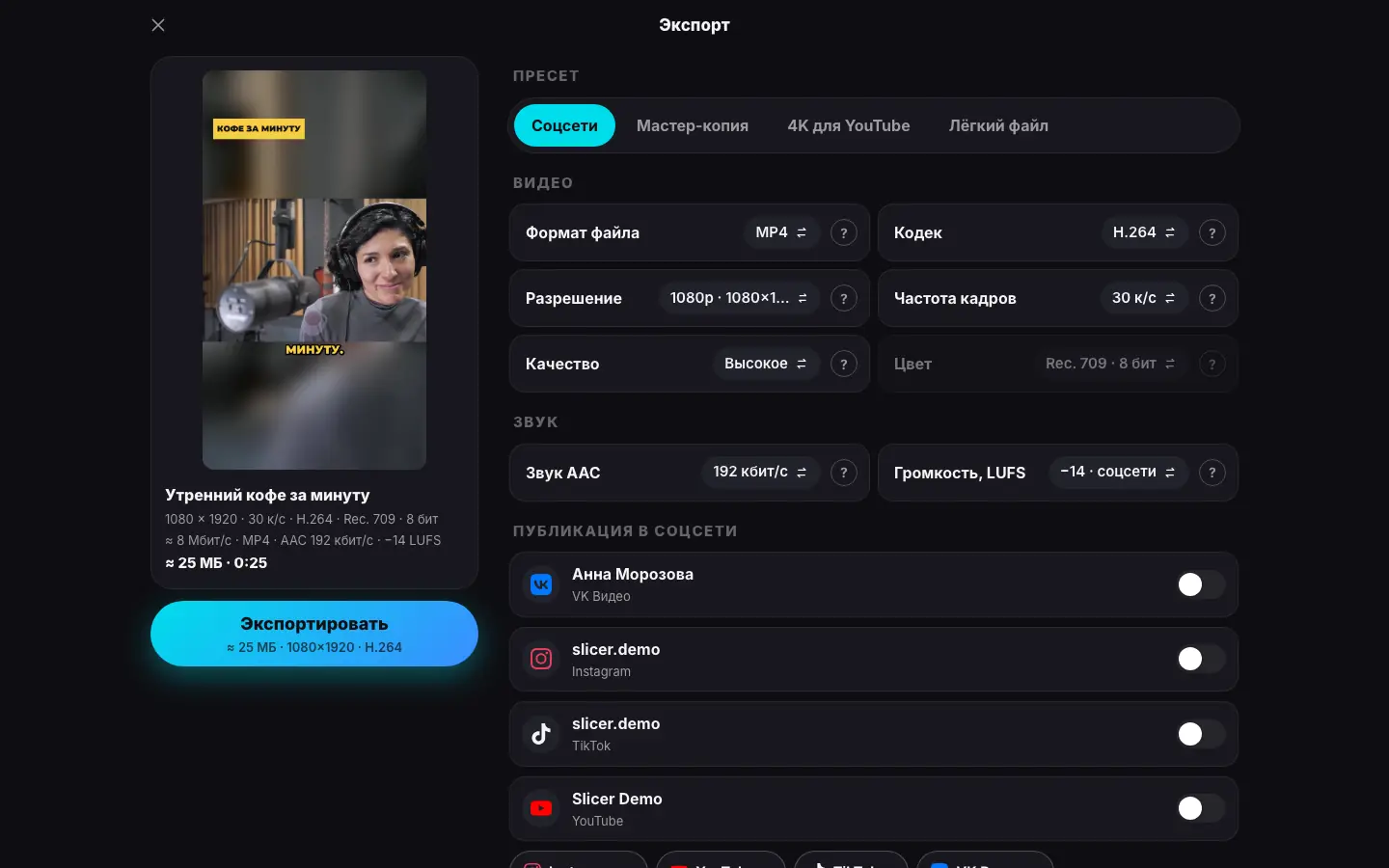The image size is (1389, 868).
Task: Open help for Разрешение
Action: coord(844,298)
